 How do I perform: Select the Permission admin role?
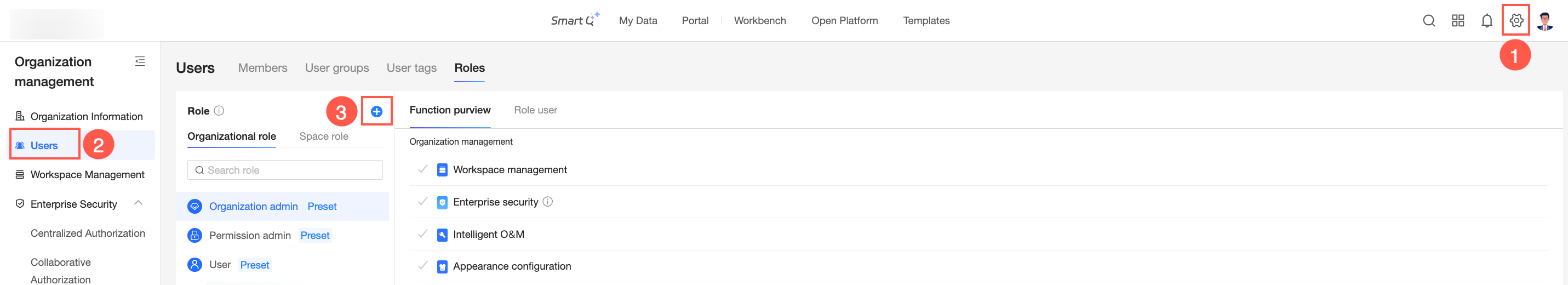coord(250,236)
